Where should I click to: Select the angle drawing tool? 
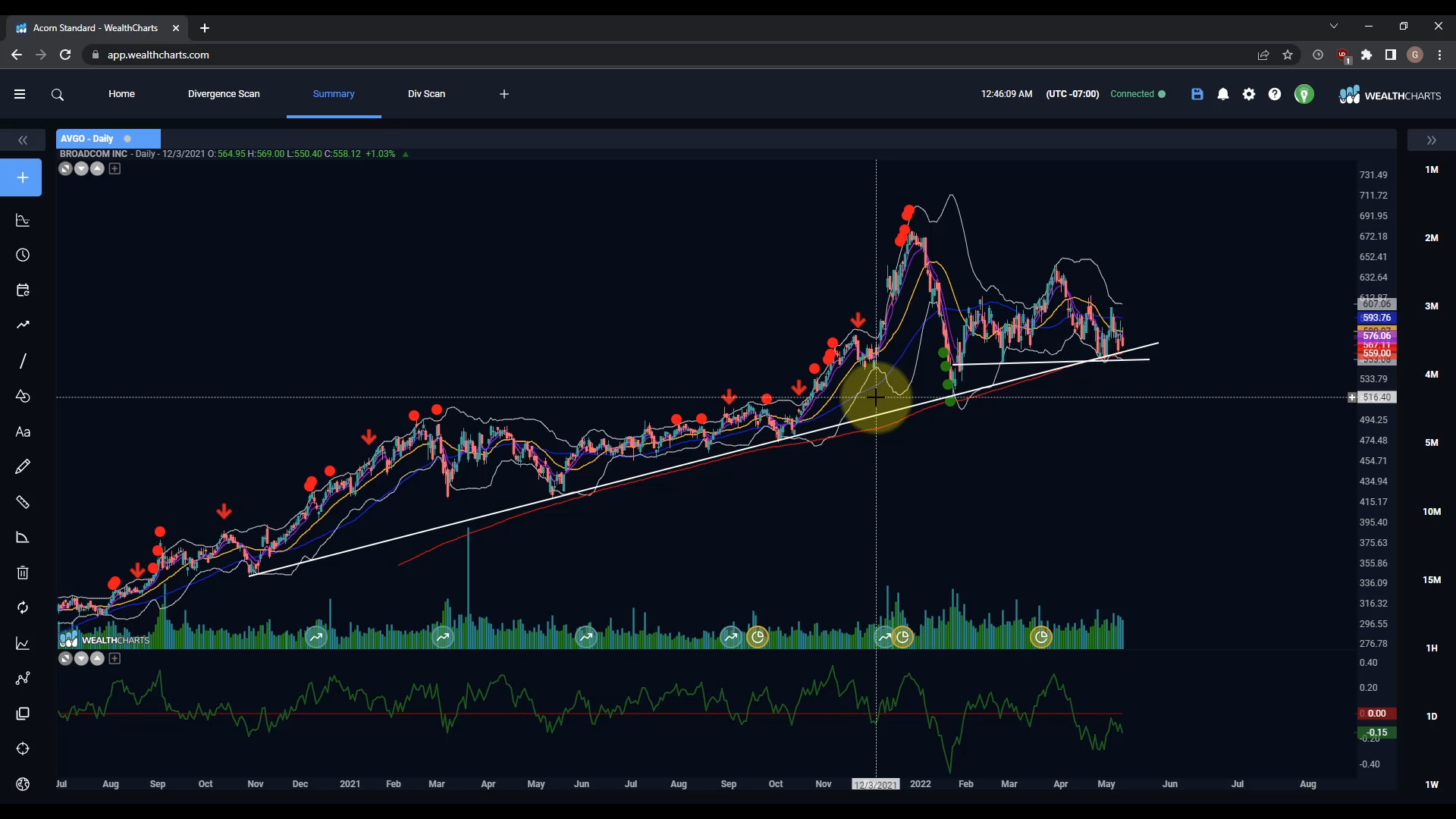(x=23, y=538)
